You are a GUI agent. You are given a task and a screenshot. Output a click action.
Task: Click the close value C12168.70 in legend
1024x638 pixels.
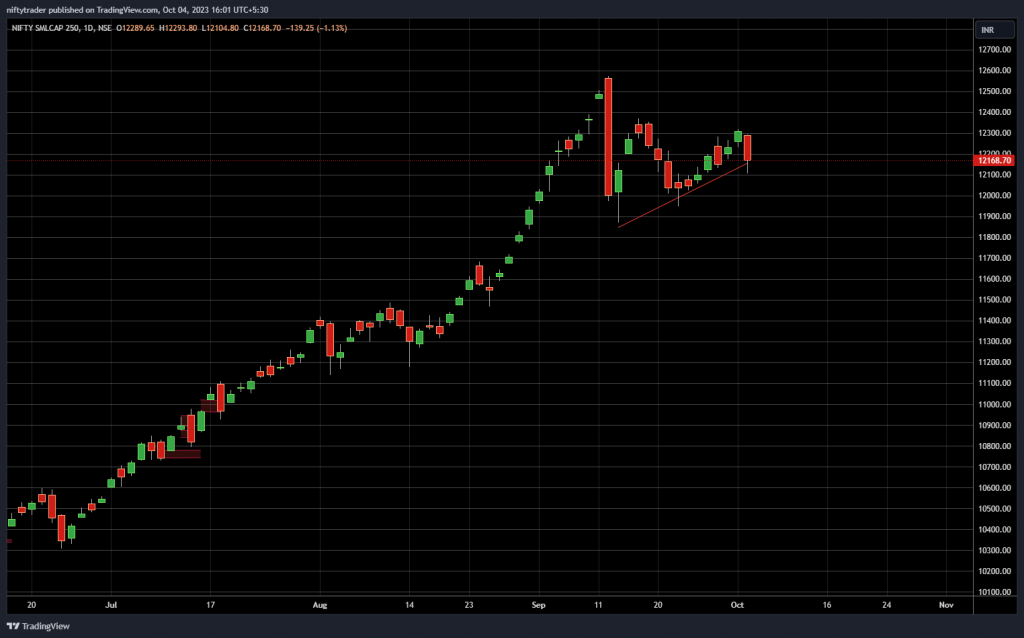(x=263, y=28)
